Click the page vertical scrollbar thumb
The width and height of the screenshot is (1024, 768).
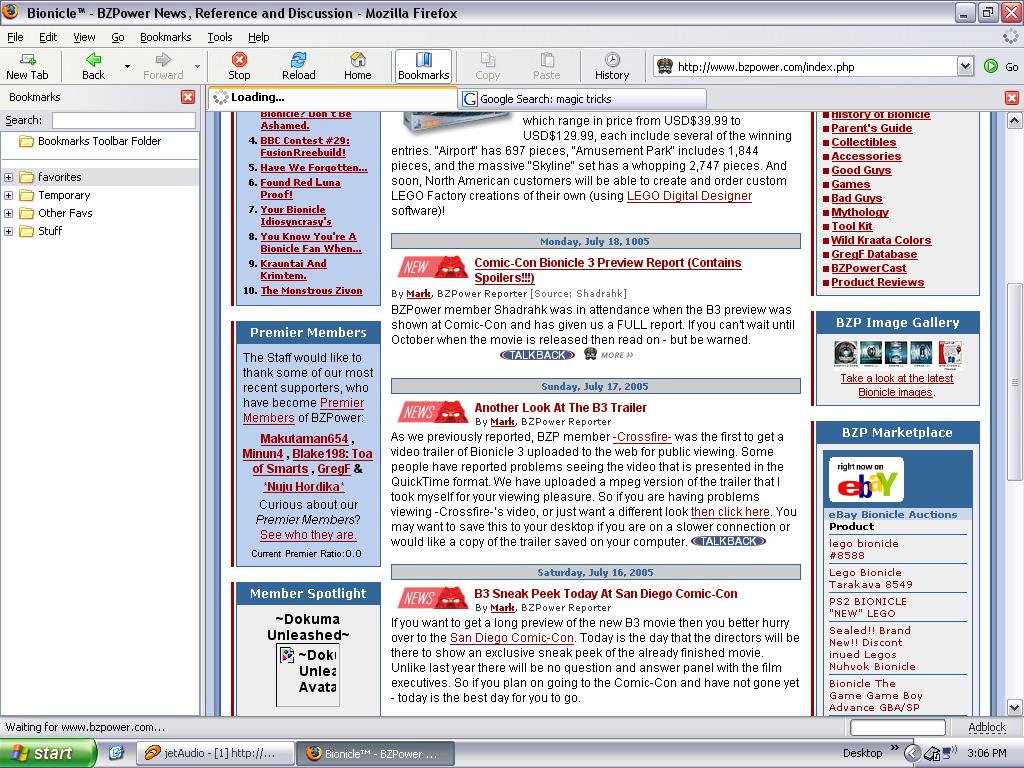point(1014,382)
